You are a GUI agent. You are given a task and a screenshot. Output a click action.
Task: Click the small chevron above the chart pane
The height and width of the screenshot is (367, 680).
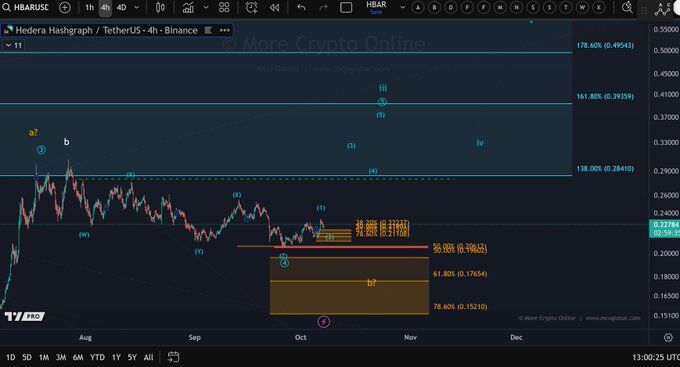(x=531, y=21)
